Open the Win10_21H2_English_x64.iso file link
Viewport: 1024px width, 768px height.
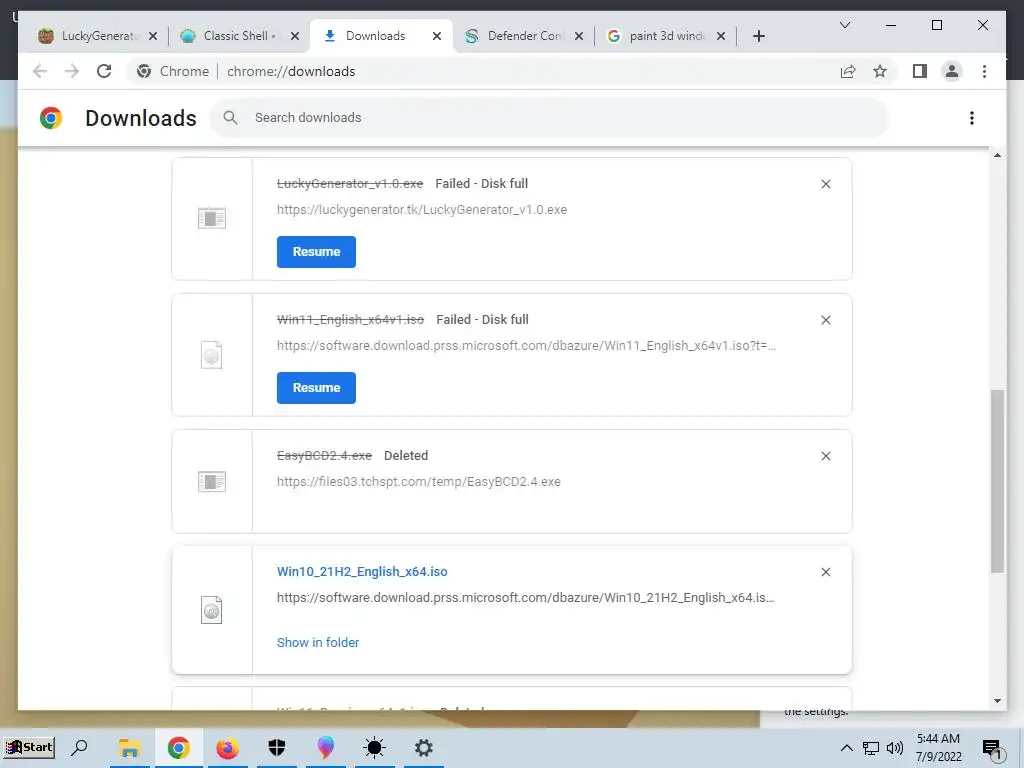coord(362,571)
